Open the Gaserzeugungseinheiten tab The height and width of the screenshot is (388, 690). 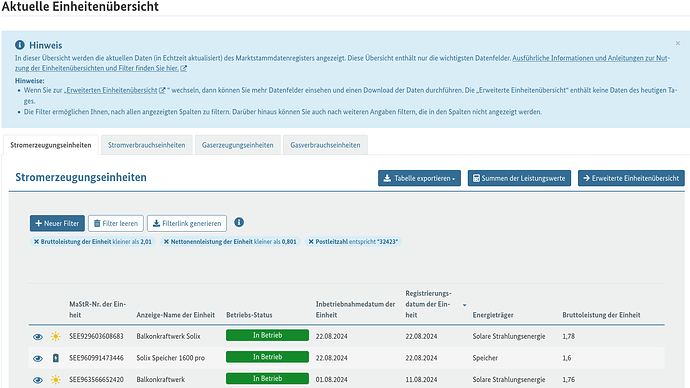tap(238, 145)
